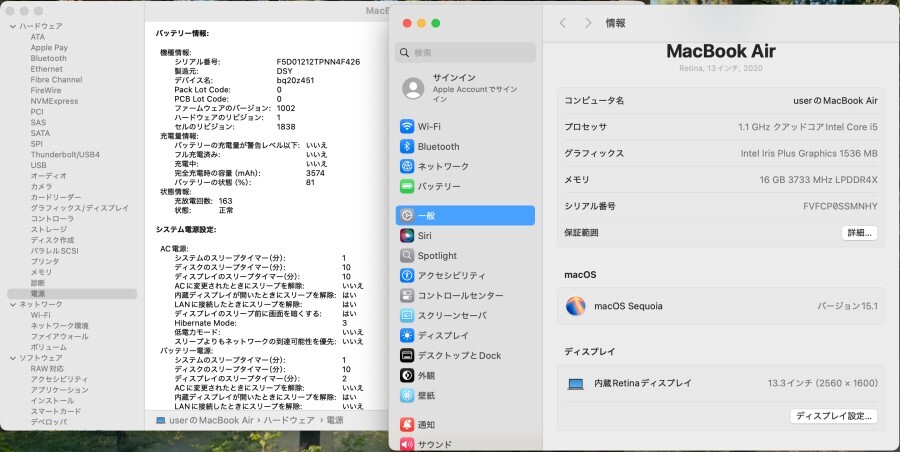Click 電源 in the bottom path bar

coord(335,420)
